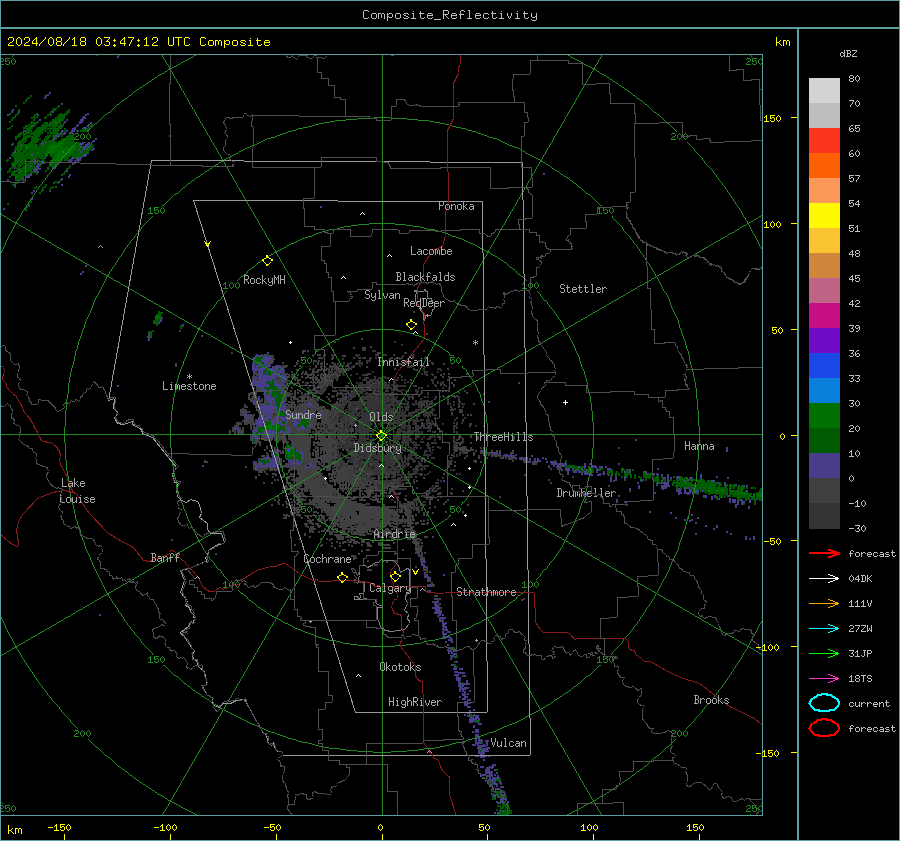Screen dimensions: 900x841
Task: Click the Strathmore city label
Action: (486, 592)
